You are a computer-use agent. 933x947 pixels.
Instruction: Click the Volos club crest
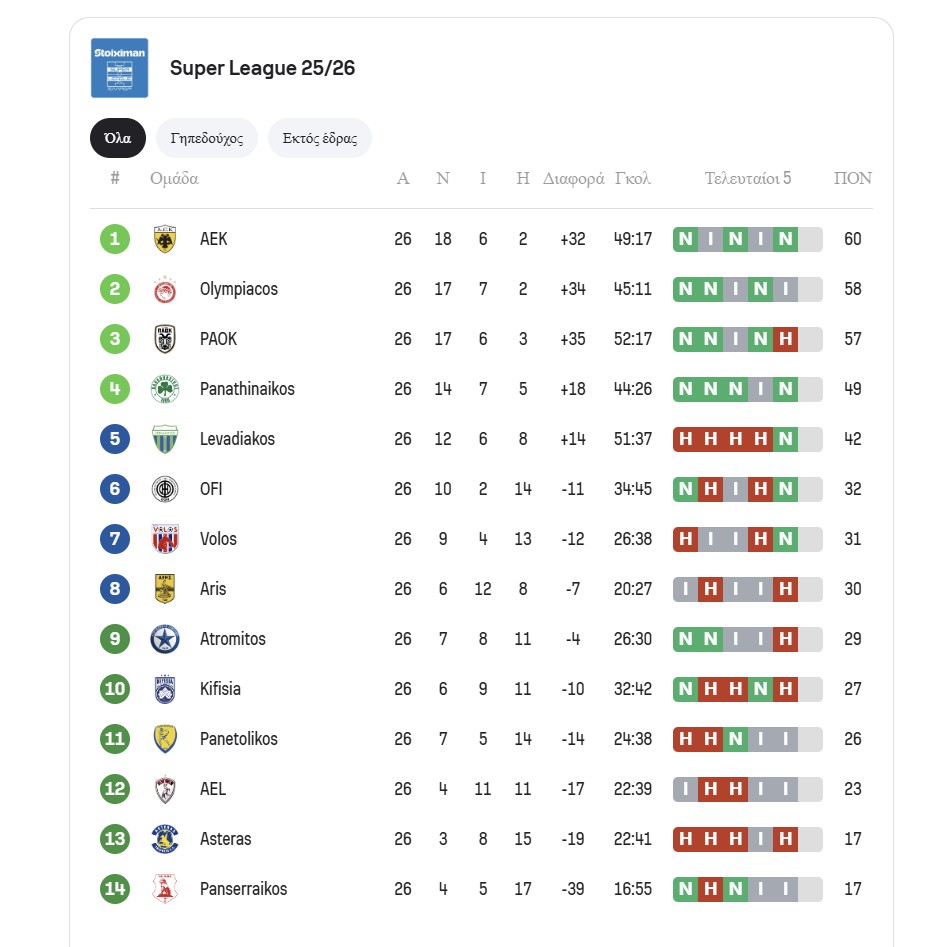(x=165, y=539)
